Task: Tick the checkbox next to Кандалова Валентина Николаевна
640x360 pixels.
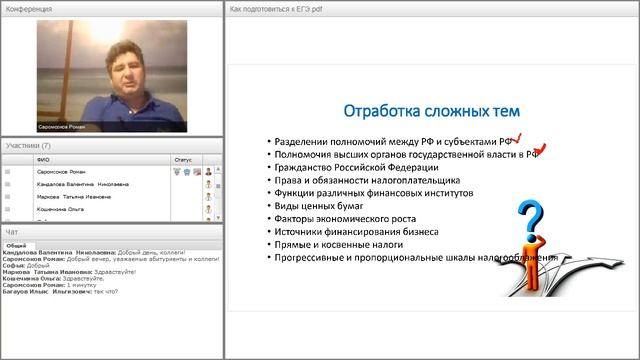Action: pyautogui.click(x=7, y=184)
